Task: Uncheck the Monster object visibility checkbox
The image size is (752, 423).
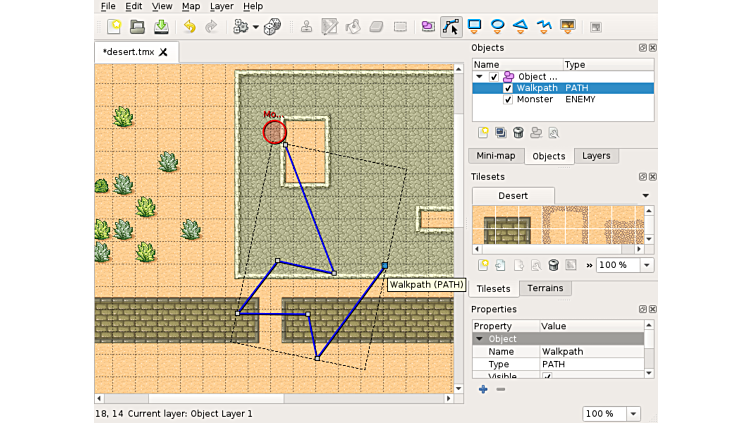Action: pyautogui.click(x=508, y=100)
